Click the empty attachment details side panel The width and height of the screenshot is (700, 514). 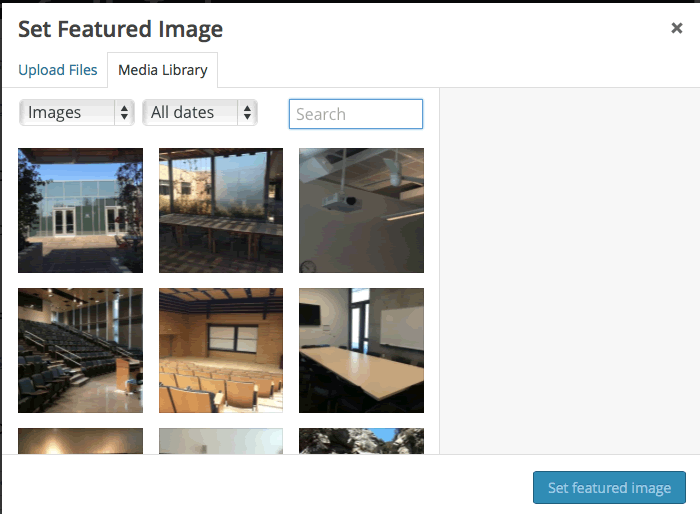tap(570, 271)
